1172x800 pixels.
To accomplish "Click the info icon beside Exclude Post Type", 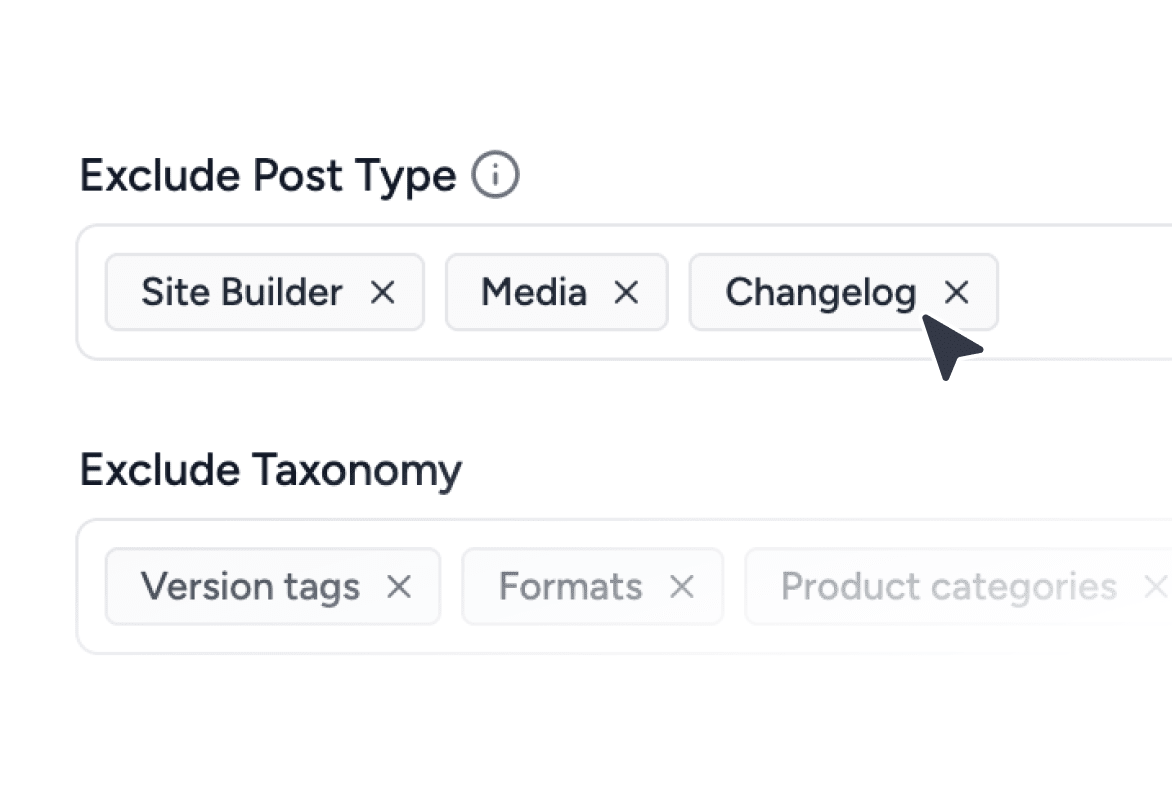I will [x=497, y=173].
